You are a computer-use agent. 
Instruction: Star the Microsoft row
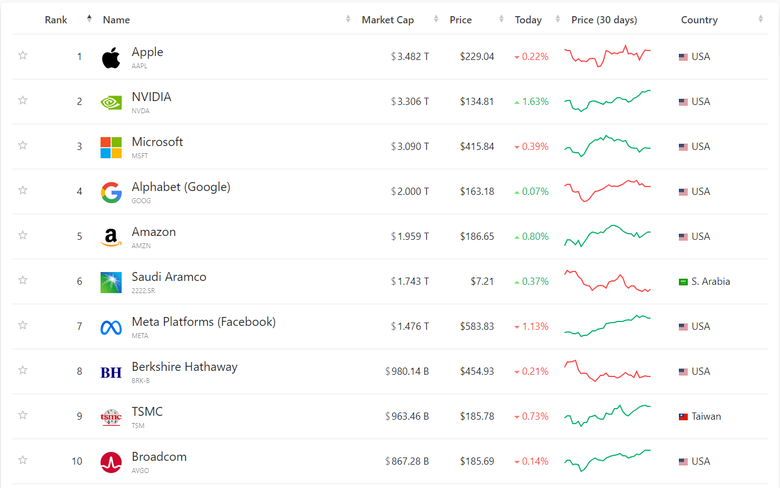pyautogui.click(x=23, y=145)
